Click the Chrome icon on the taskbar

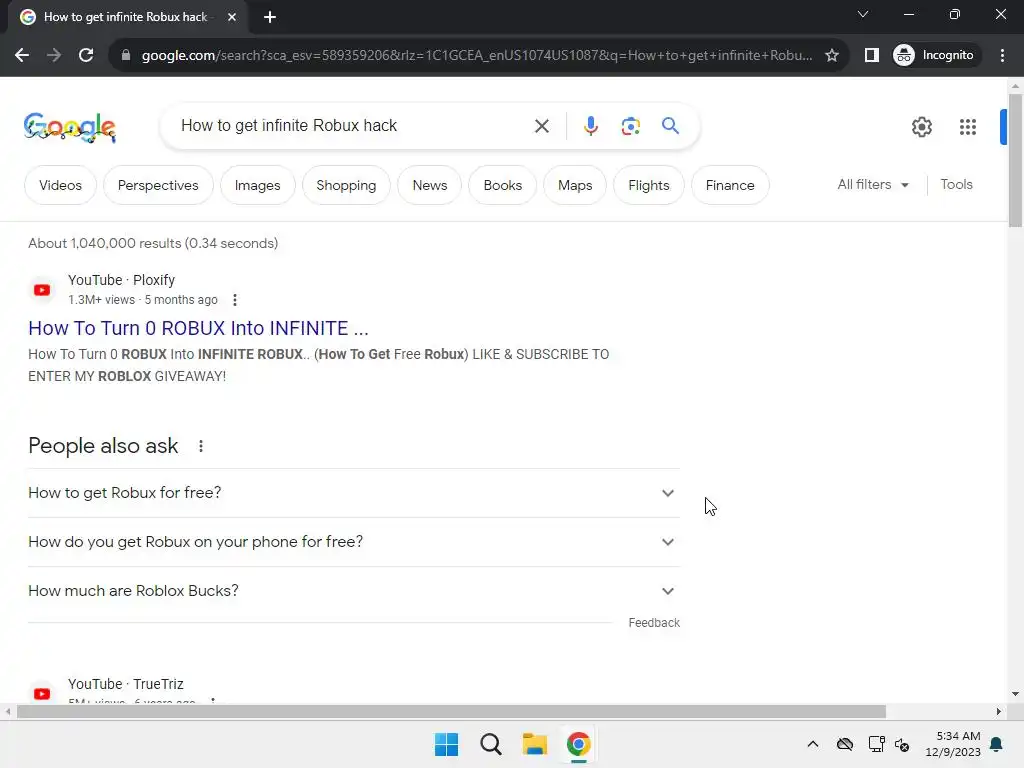[x=578, y=744]
